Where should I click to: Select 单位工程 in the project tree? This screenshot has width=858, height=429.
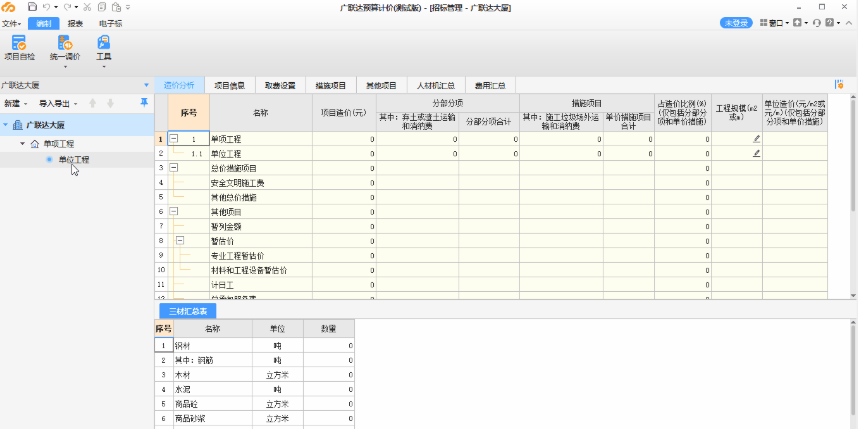click(73, 159)
